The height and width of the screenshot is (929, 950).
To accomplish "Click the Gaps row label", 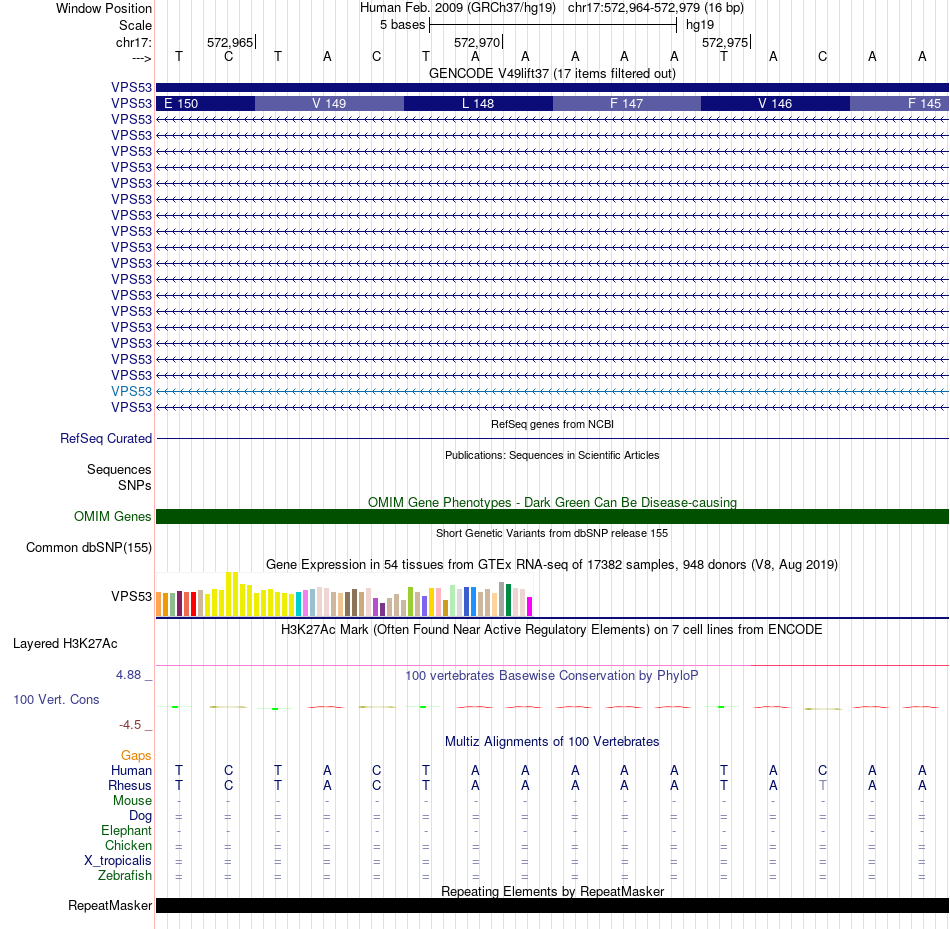I will [136, 756].
